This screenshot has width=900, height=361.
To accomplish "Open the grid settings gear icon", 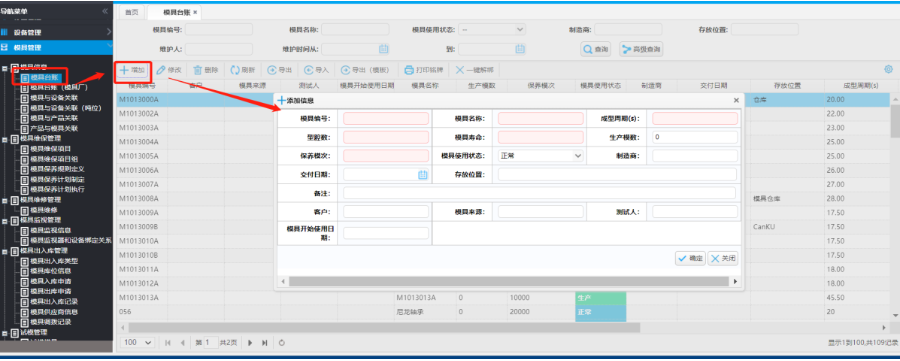I will tap(888, 69).
